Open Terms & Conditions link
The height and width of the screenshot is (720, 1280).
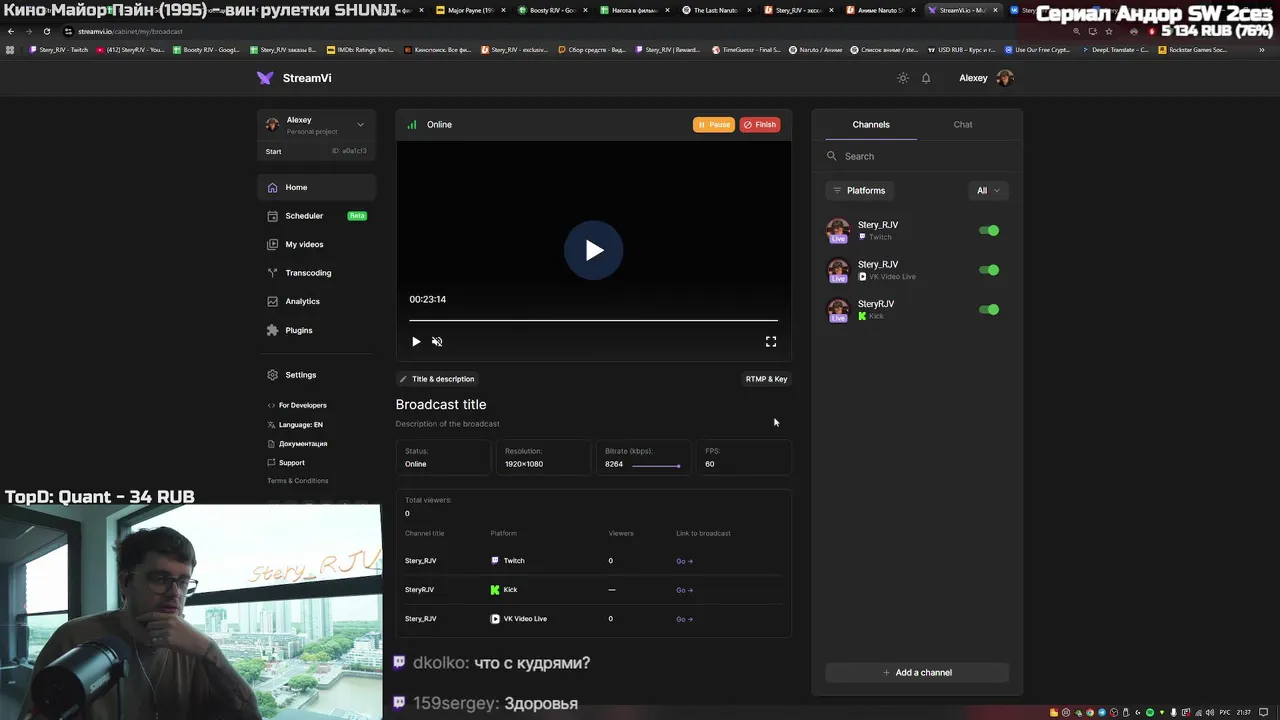pos(298,481)
